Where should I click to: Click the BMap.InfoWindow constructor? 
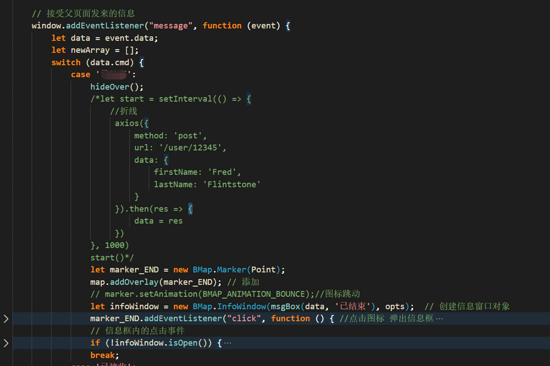tap(229, 306)
